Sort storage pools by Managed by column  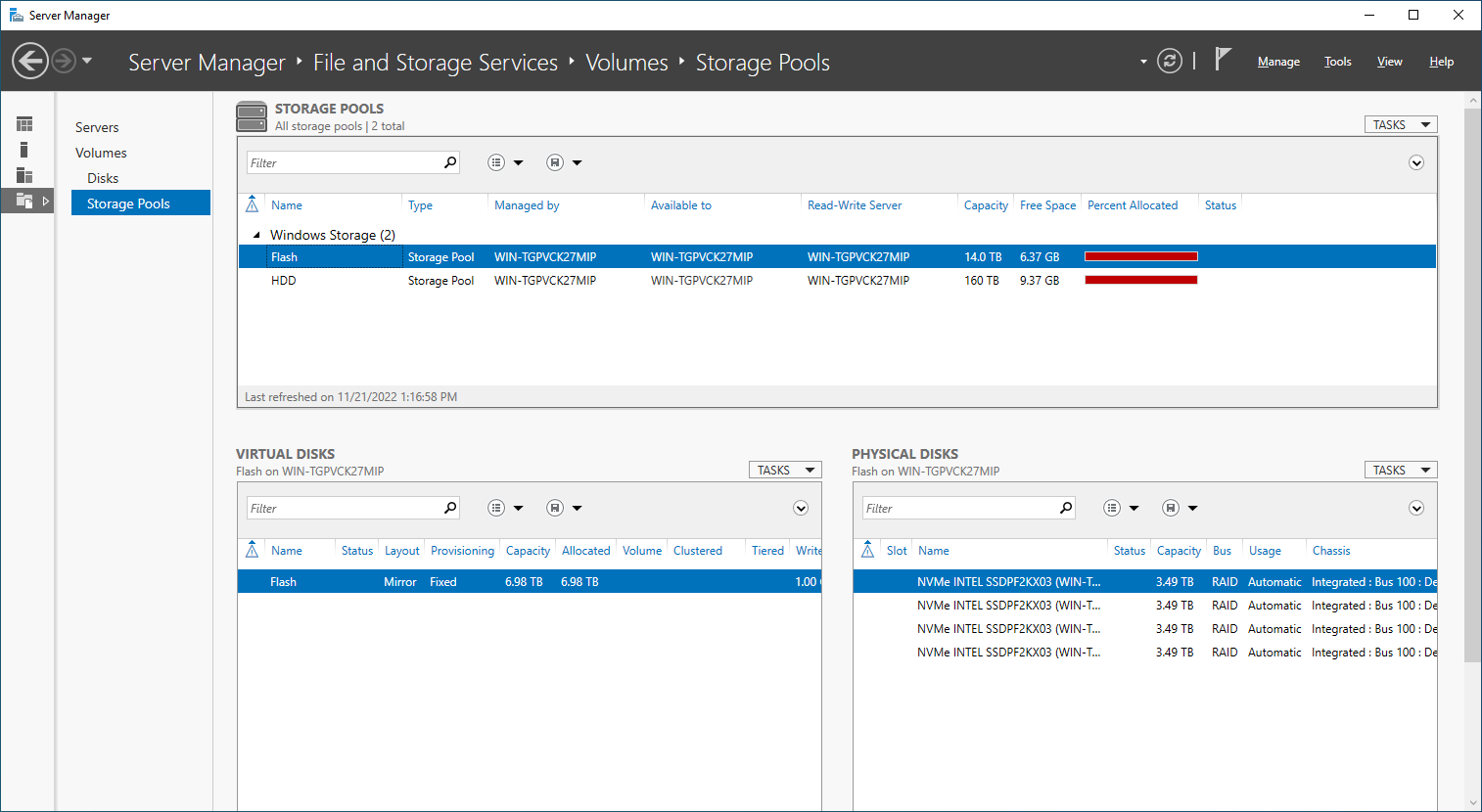pyautogui.click(x=527, y=205)
